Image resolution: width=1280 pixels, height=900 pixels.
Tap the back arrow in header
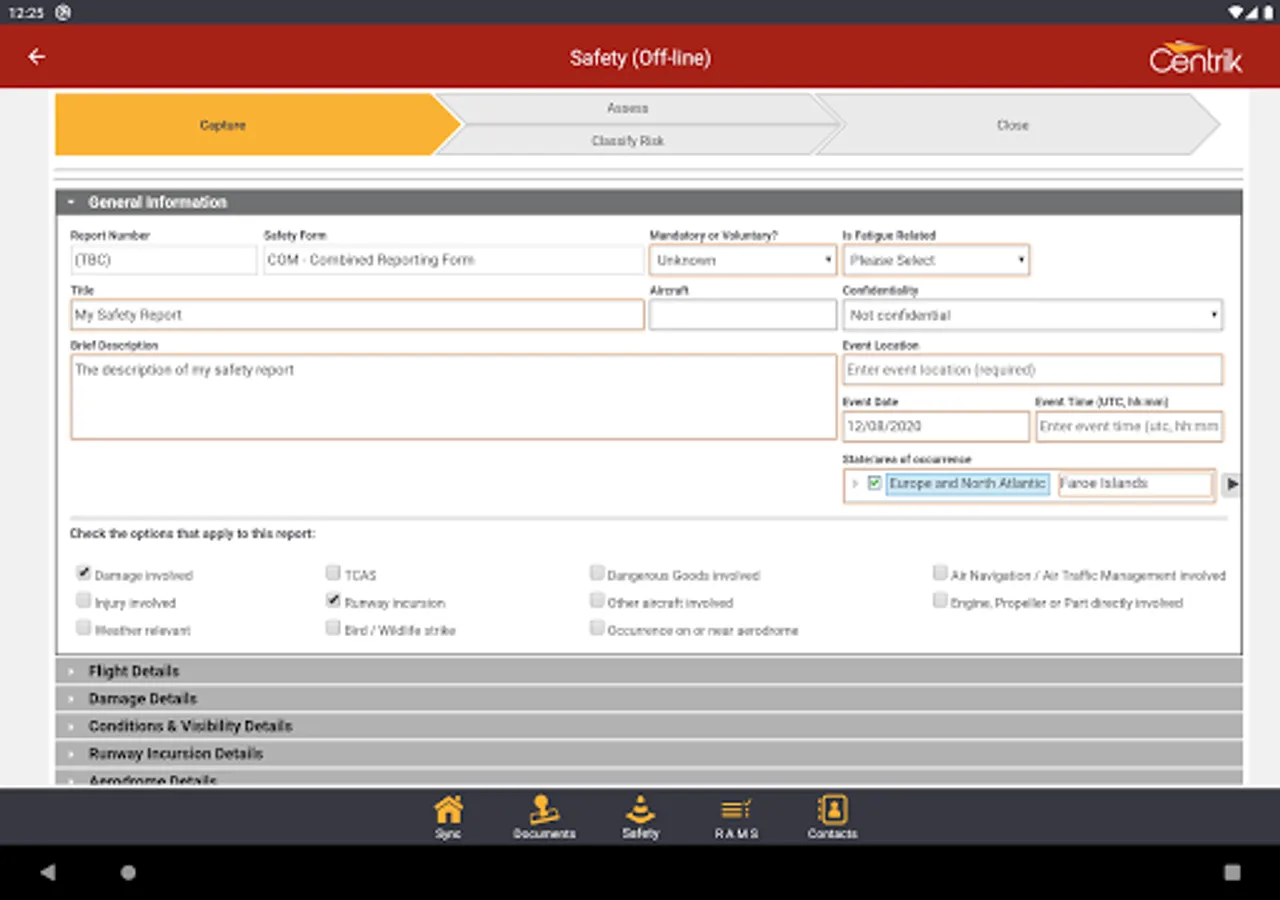point(37,57)
